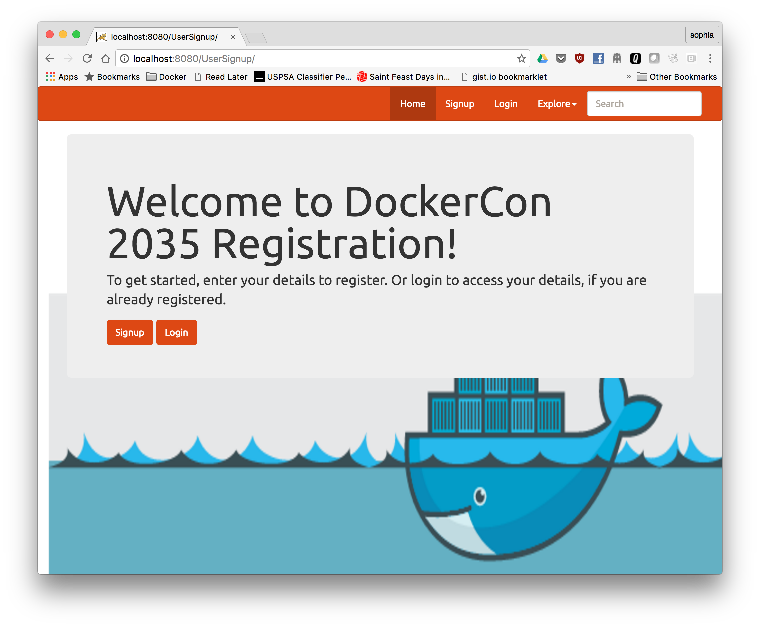Go to Signup in the navigation bar
The height and width of the screenshot is (627, 759).
click(459, 104)
